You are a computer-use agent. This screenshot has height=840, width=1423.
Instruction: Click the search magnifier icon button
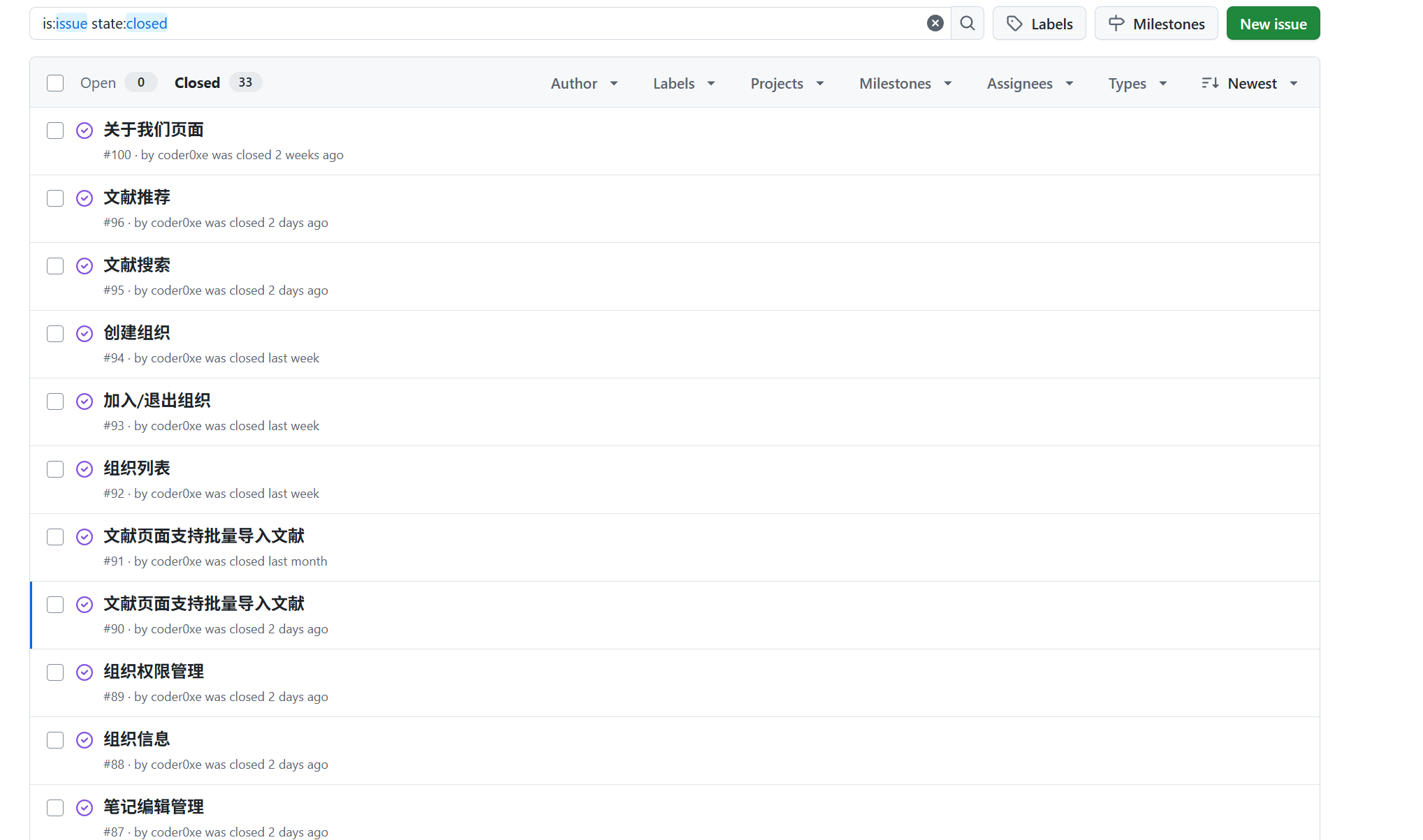pyautogui.click(x=967, y=24)
